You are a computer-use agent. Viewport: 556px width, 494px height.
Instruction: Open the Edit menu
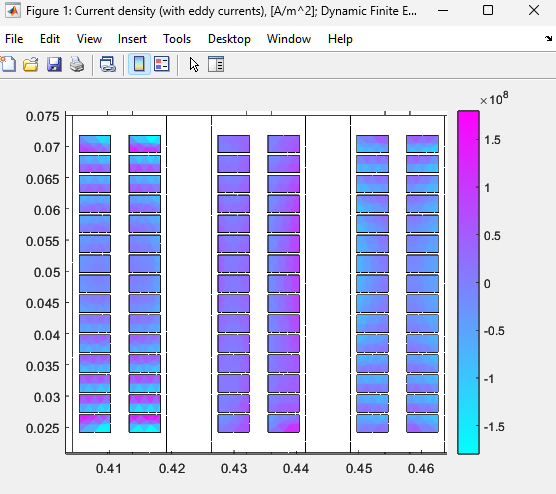50,39
